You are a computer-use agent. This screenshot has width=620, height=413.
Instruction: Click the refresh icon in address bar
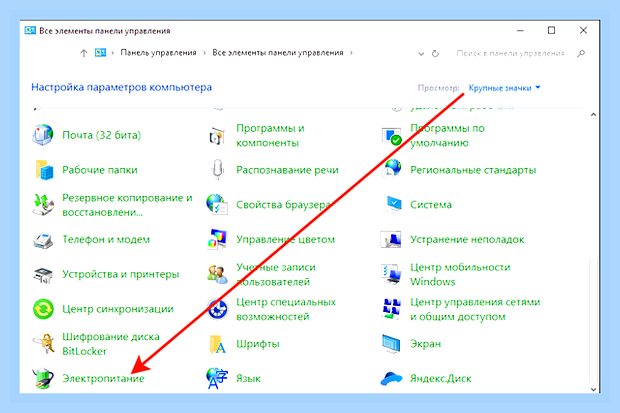pos(435,53)
